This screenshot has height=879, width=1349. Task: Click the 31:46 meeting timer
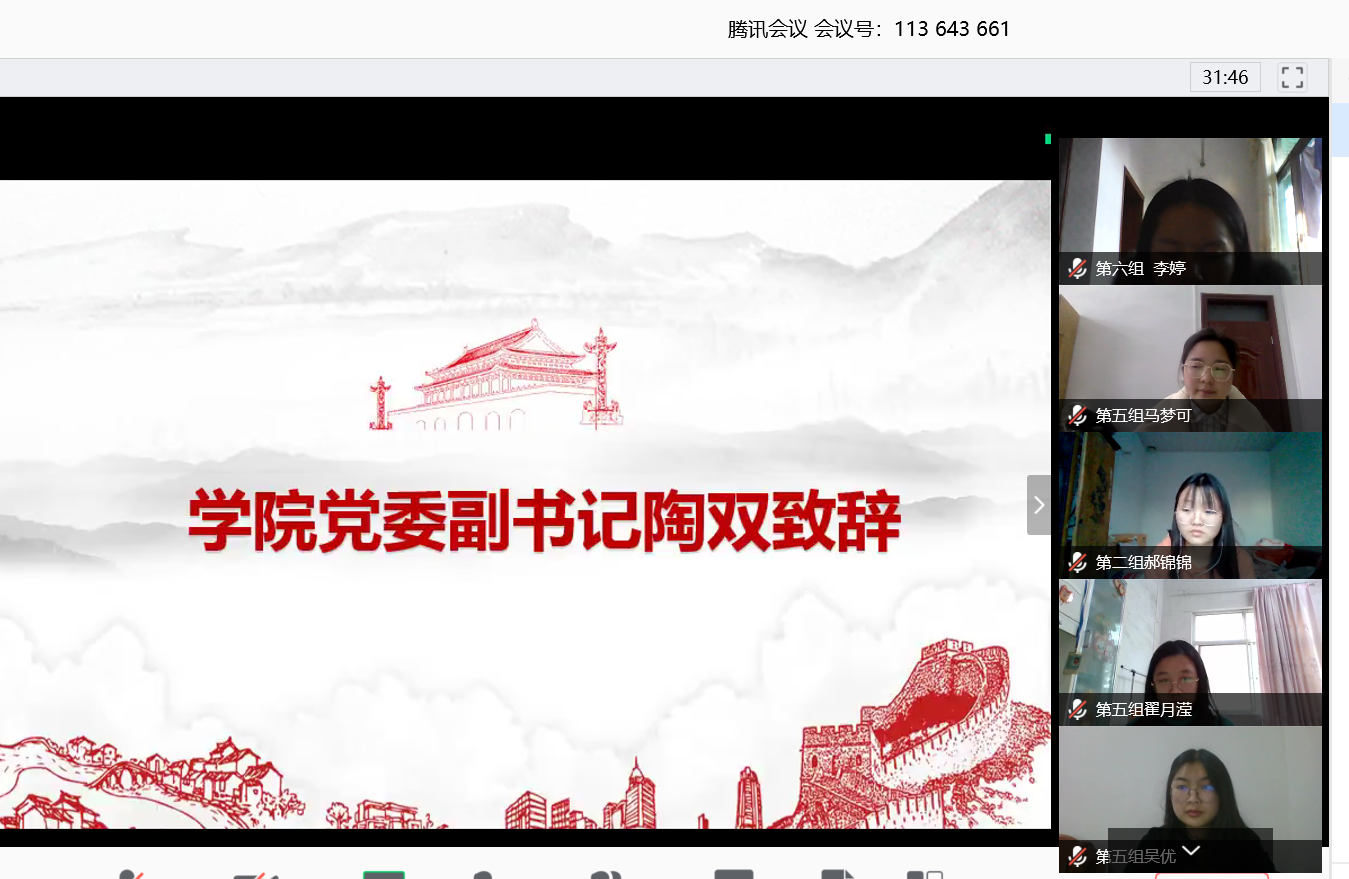click(1225, 78)
